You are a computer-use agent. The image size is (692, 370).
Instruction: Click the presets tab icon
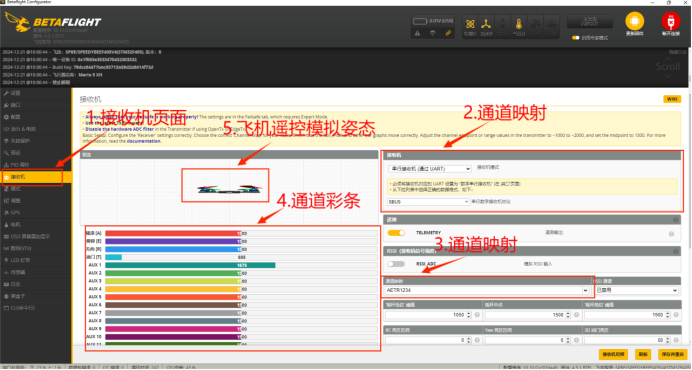pos(6,153)
